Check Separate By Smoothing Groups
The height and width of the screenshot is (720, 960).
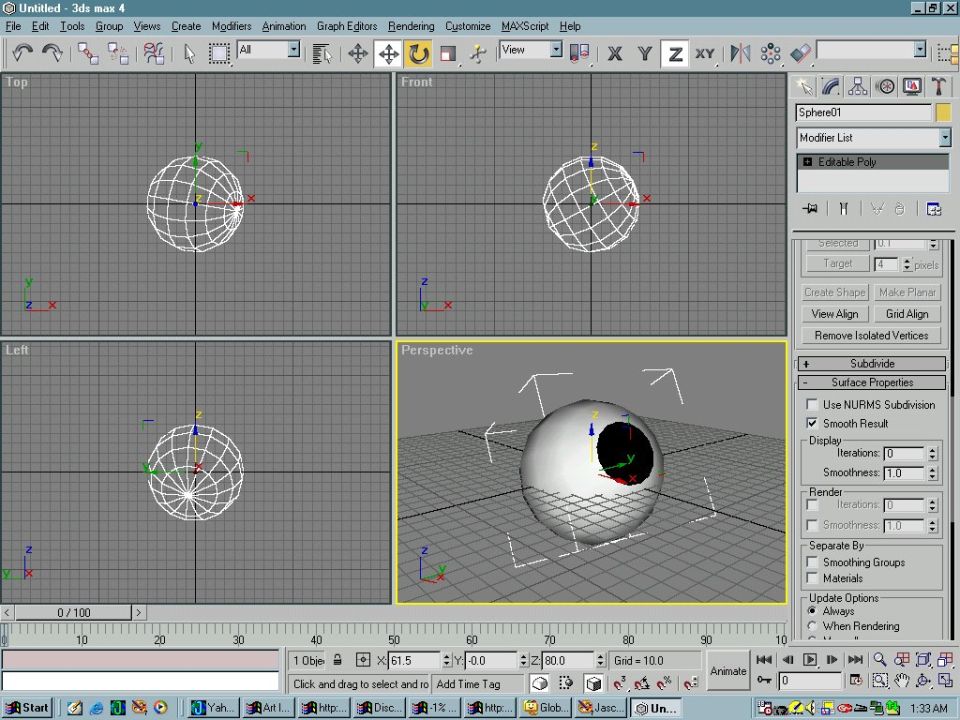click(x=812, y=562)
